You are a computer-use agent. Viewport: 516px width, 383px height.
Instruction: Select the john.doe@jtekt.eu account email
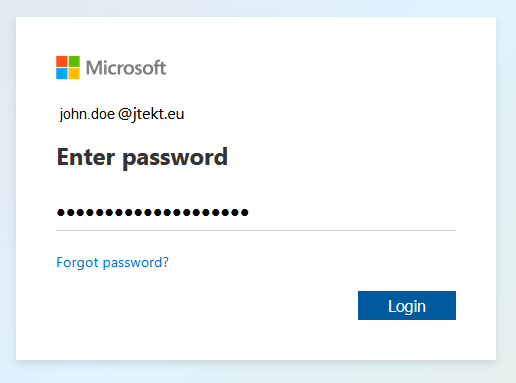pyautogui.click(x=122, y=114)
